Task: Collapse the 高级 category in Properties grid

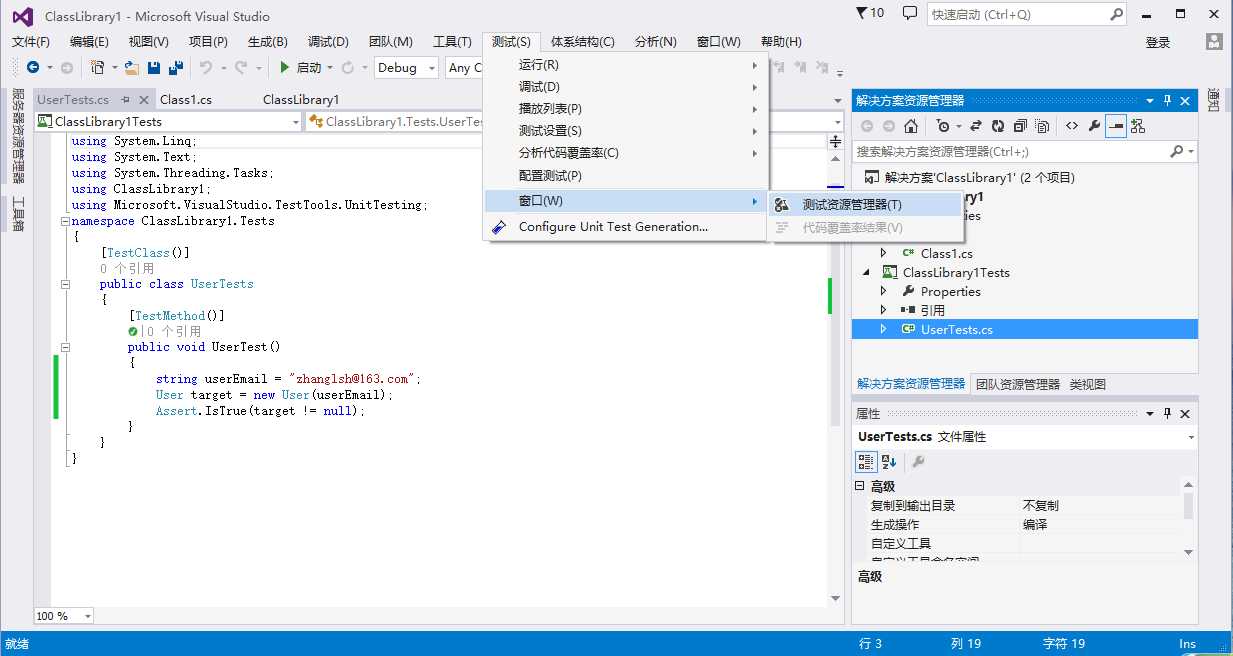Action: coord(860,486)
